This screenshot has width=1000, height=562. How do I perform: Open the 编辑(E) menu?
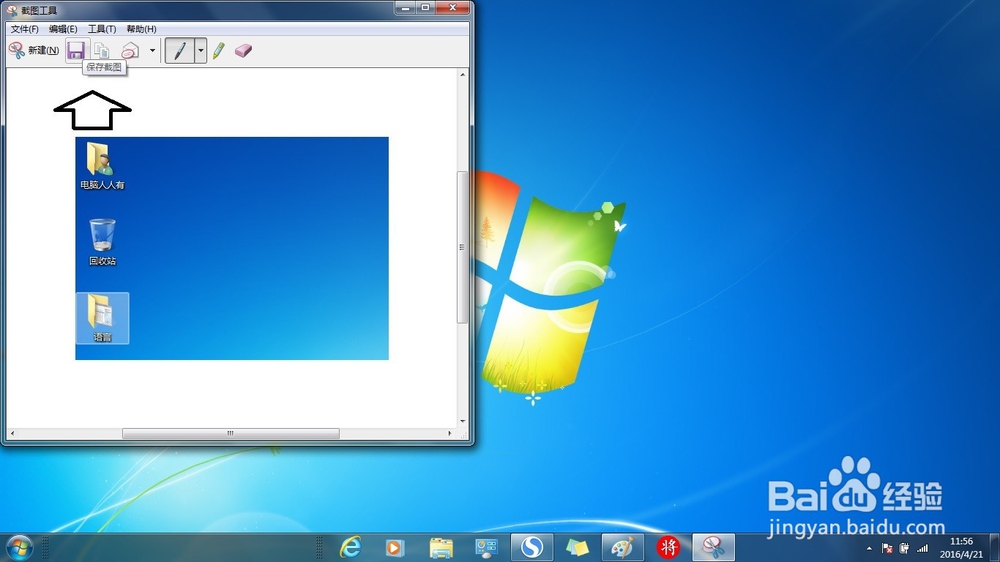click(63, 29)
